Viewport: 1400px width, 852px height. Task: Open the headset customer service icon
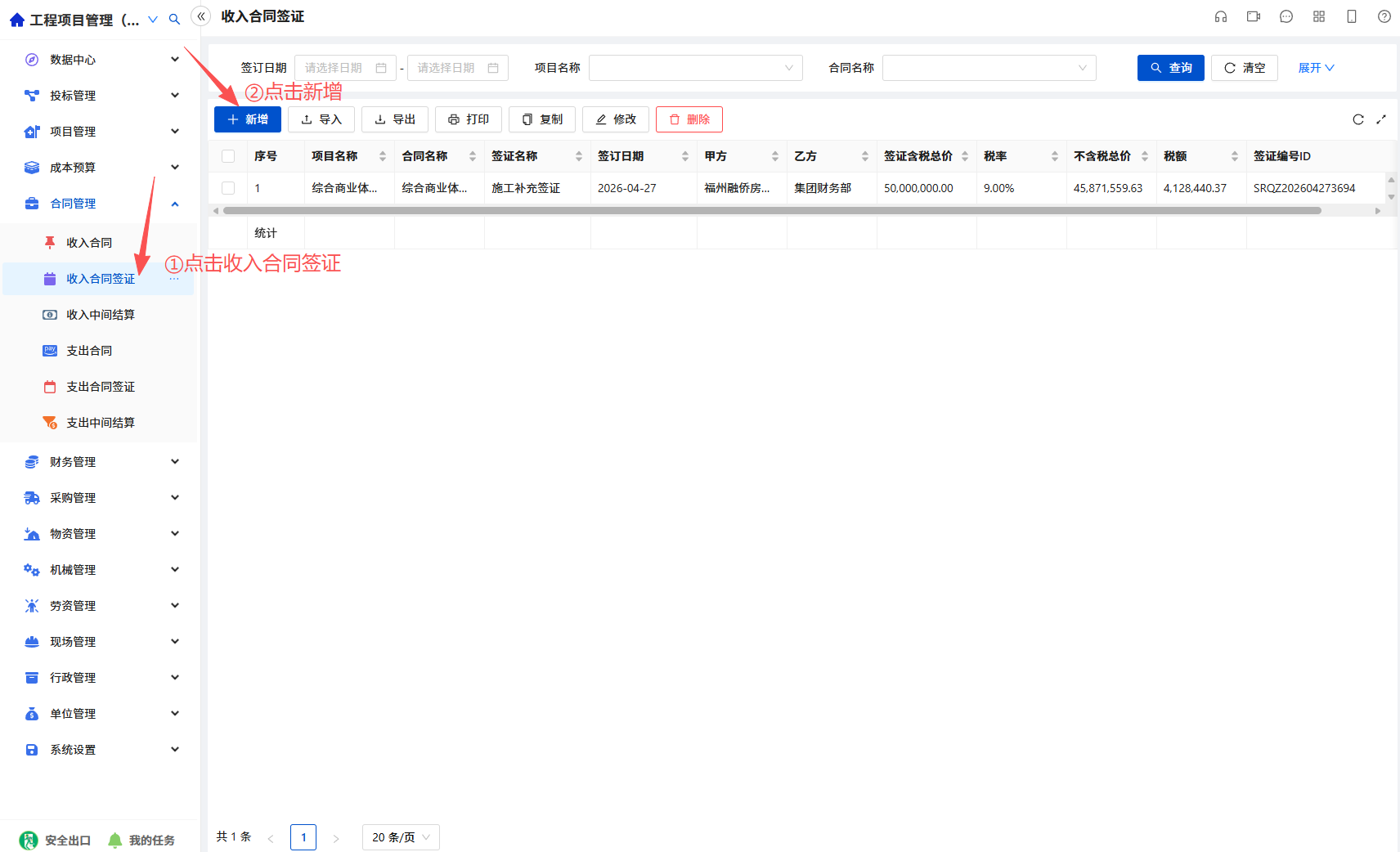tap(1221, 16)
